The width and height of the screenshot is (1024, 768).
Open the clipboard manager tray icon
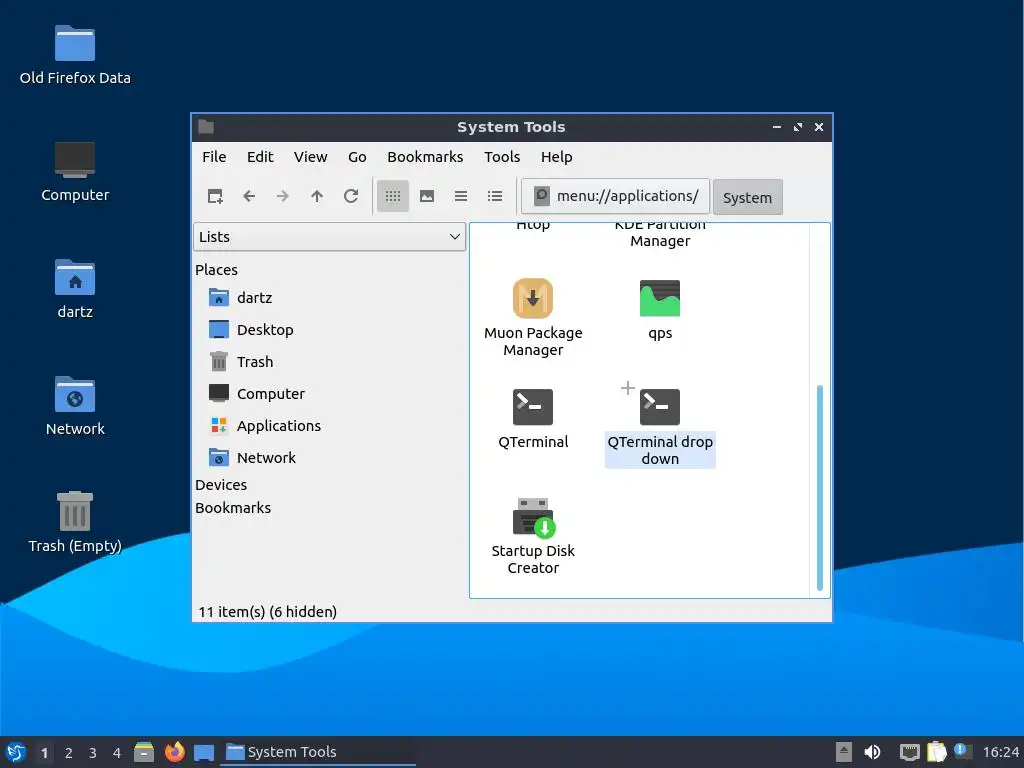[x=936, y=752]
